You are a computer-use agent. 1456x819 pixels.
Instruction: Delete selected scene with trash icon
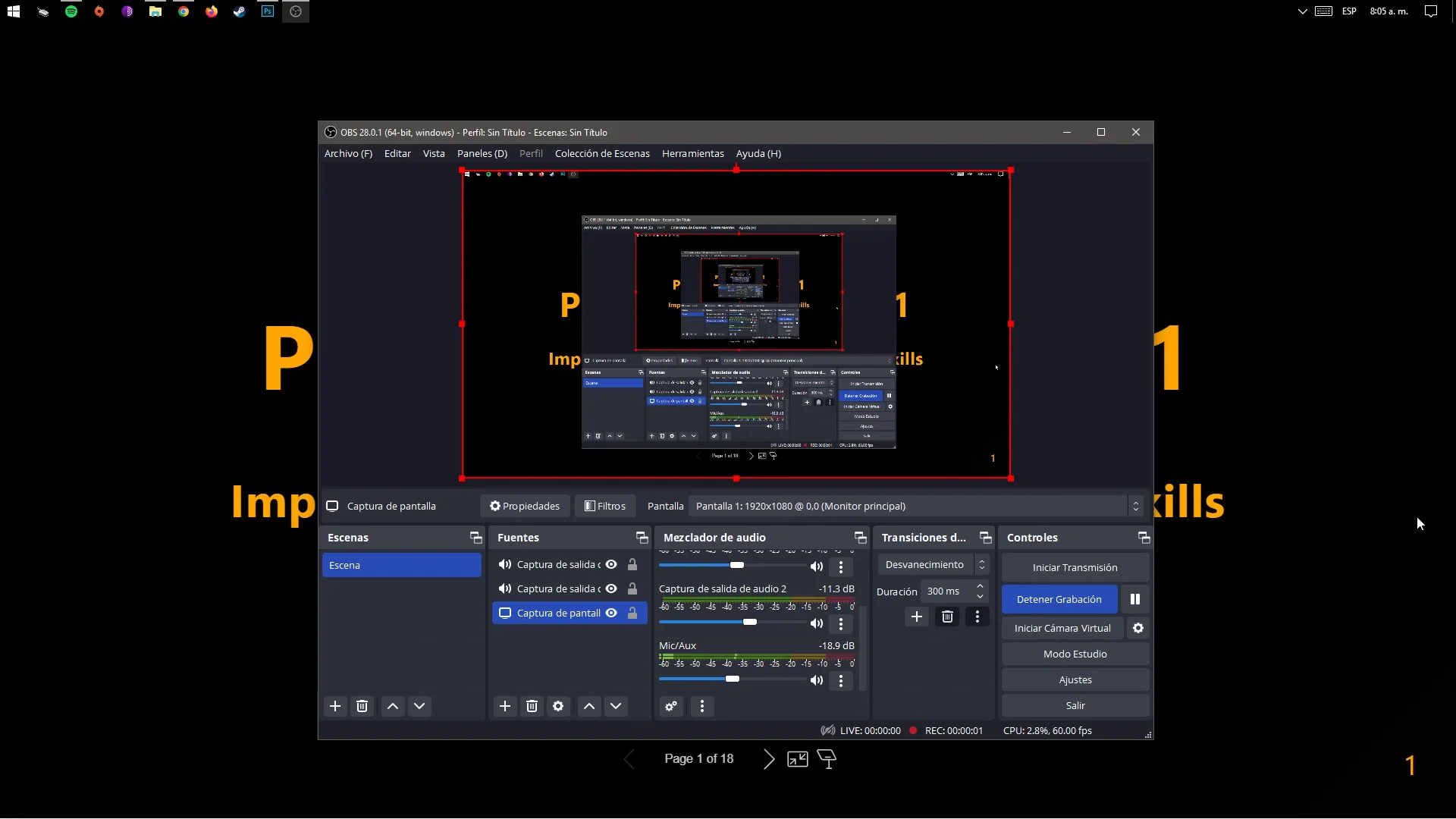[x=362, y=706]
